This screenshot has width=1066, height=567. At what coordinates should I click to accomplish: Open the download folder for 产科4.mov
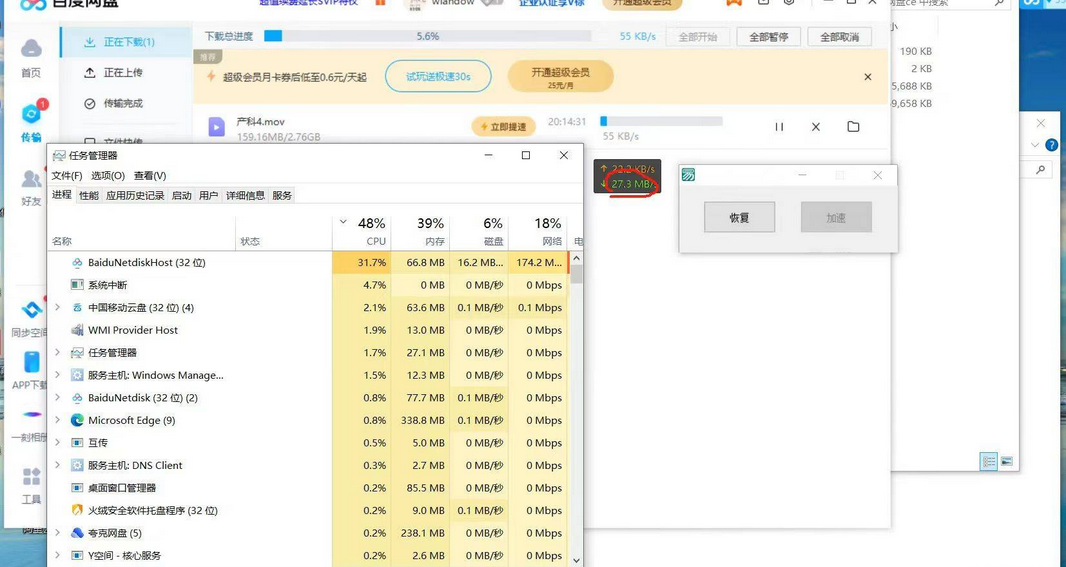click(853, 127)
